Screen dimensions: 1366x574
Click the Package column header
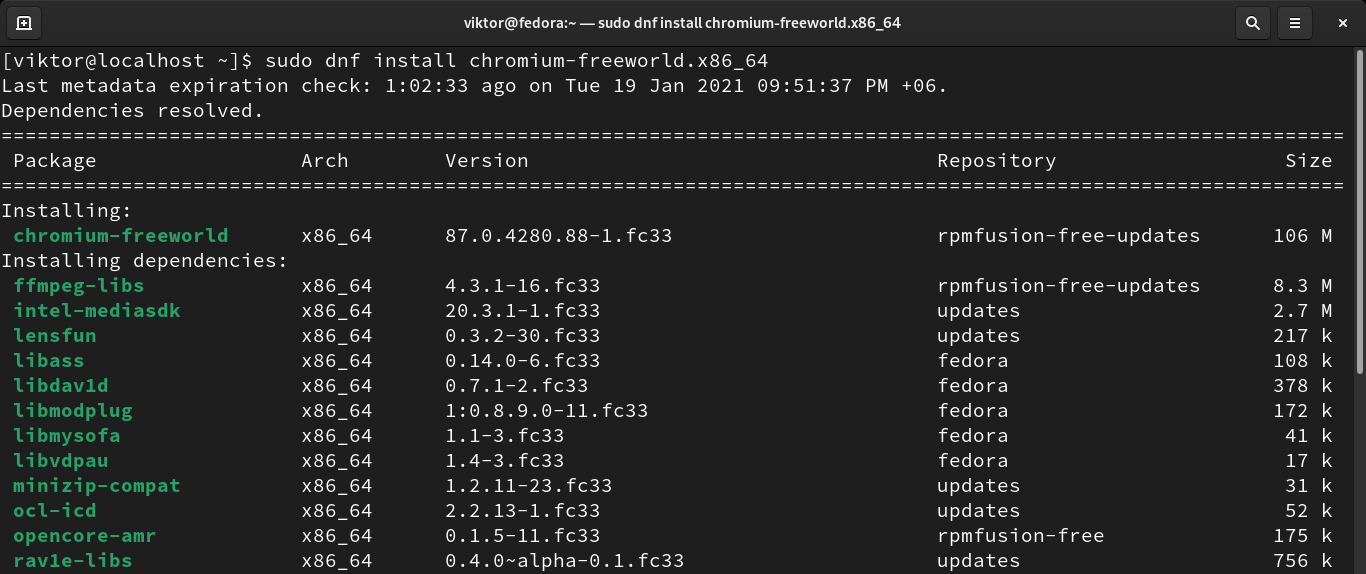(55, 161)
